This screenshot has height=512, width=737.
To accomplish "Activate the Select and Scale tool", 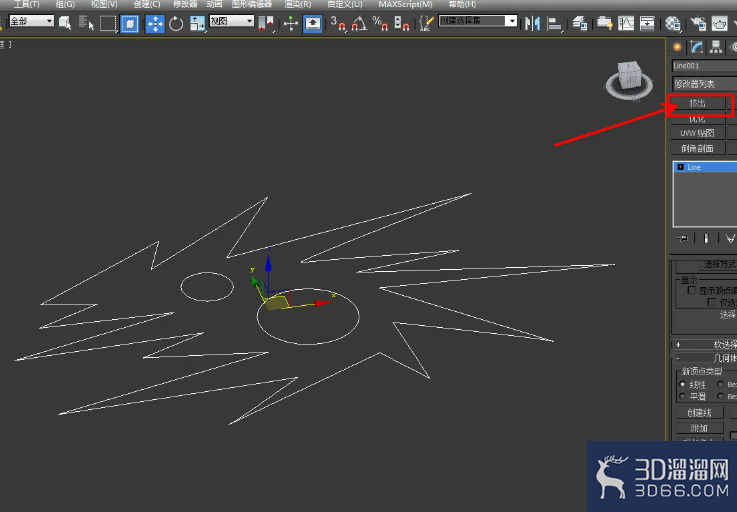I will 197,24.
